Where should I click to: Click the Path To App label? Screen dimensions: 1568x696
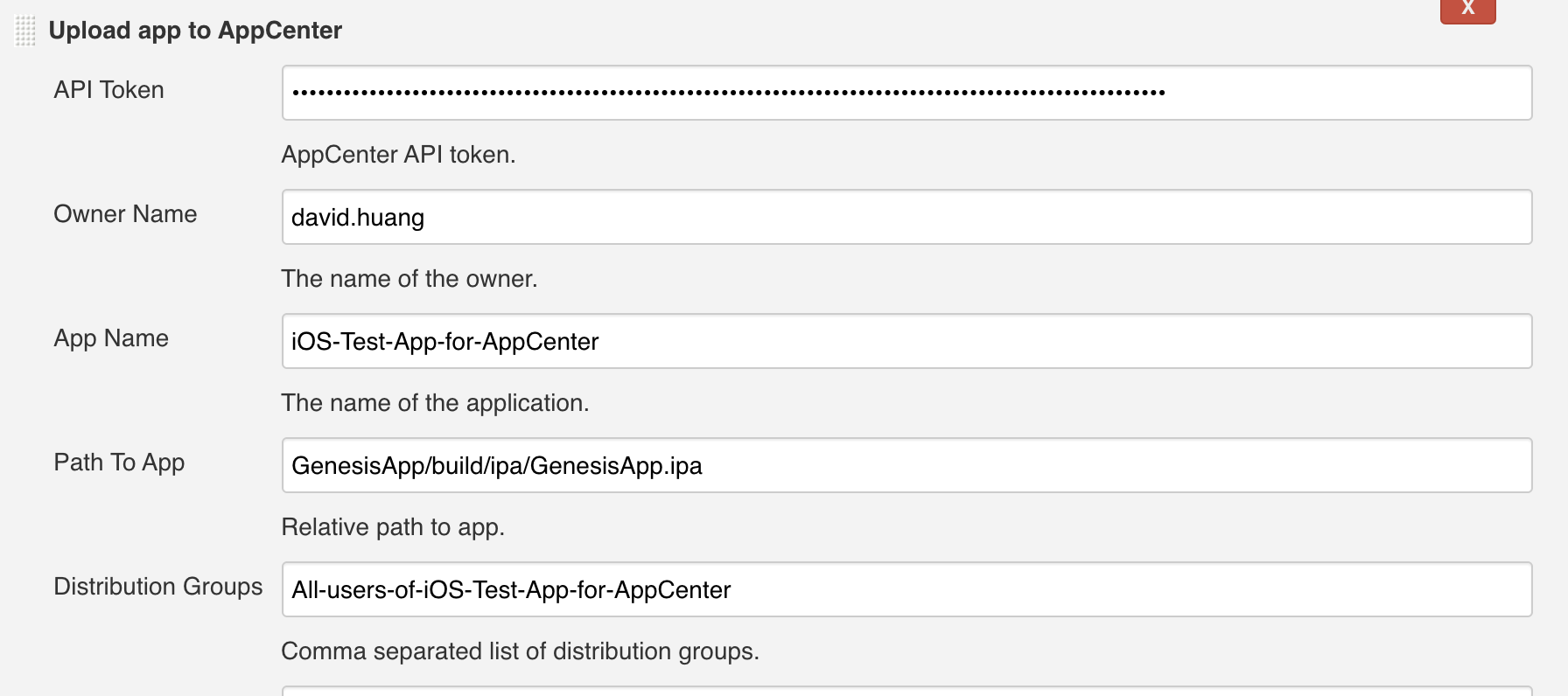[x=119, y=463]
